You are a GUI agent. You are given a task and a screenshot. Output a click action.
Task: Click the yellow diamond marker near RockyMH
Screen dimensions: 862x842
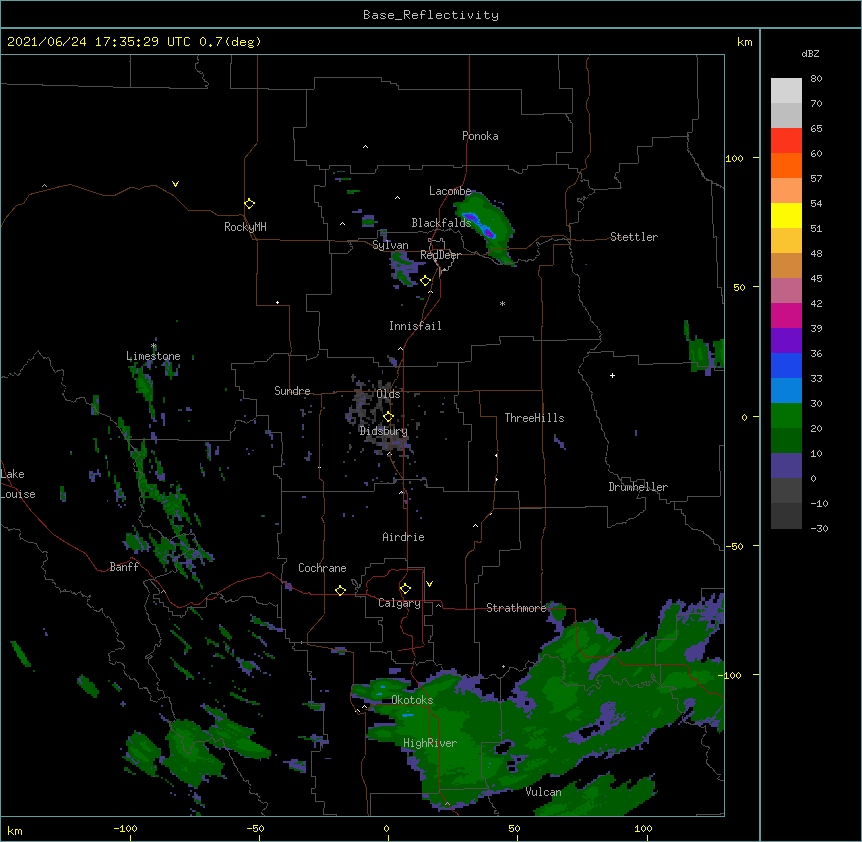(x=249, y=204)
